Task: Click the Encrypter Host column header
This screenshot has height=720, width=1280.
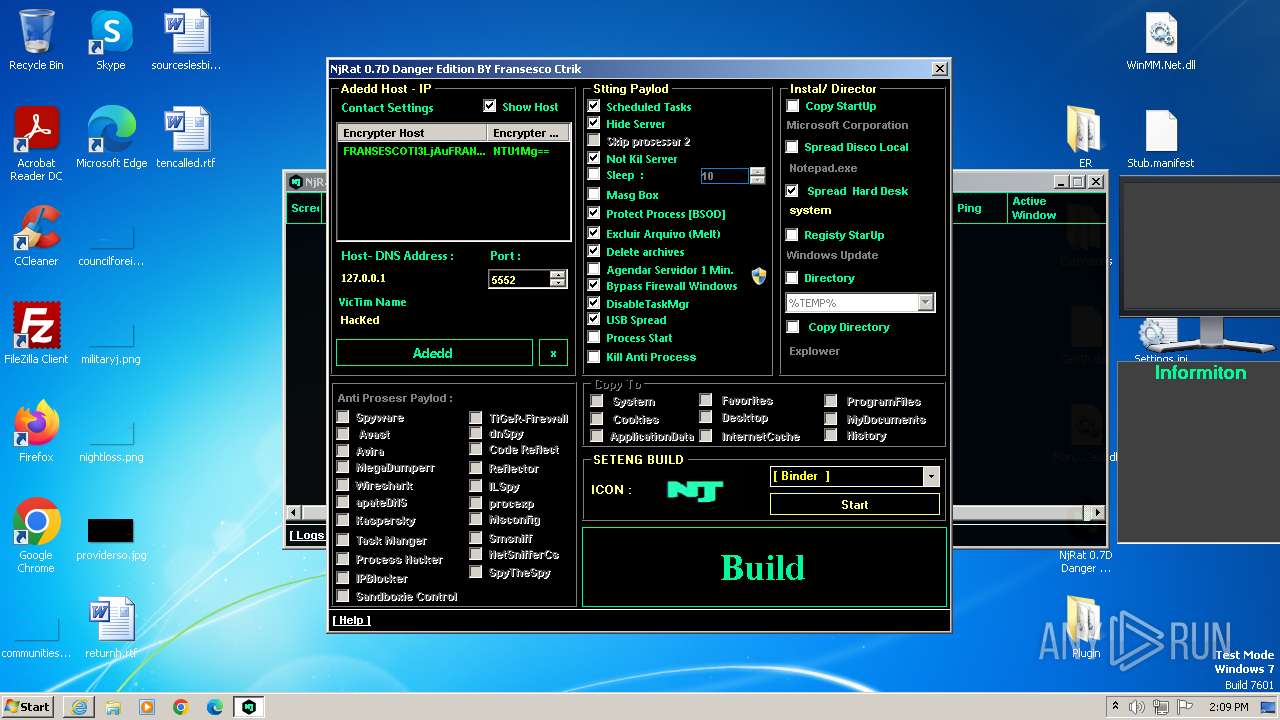Action: tap(412, 133)
